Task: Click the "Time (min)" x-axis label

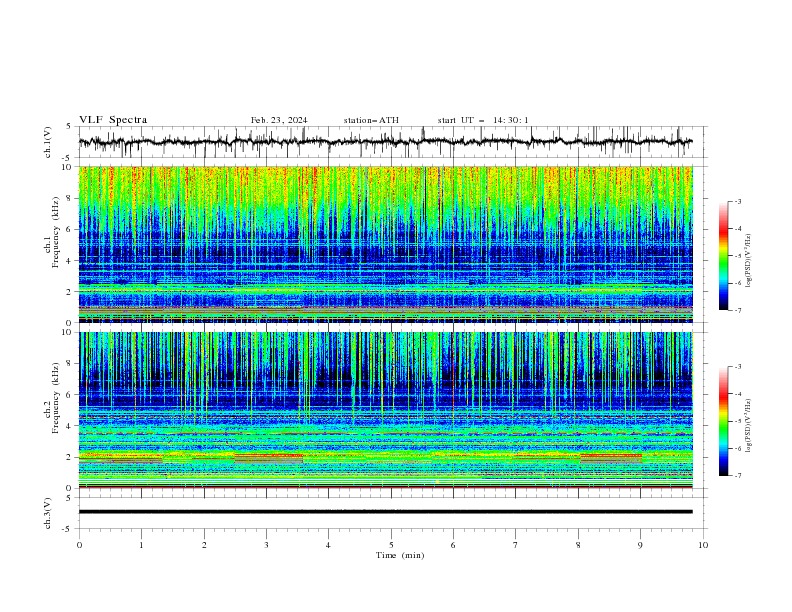Action: pos(400,555)
